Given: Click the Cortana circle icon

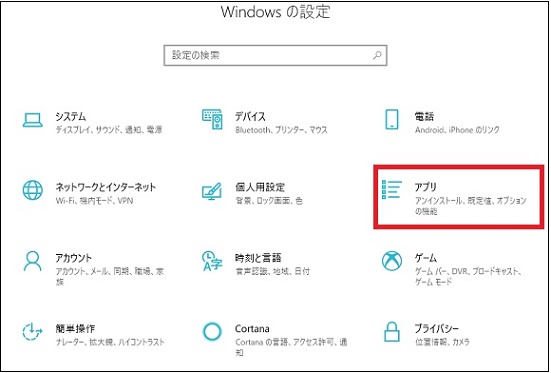Looking at the screenshot, I should (212, 332).
